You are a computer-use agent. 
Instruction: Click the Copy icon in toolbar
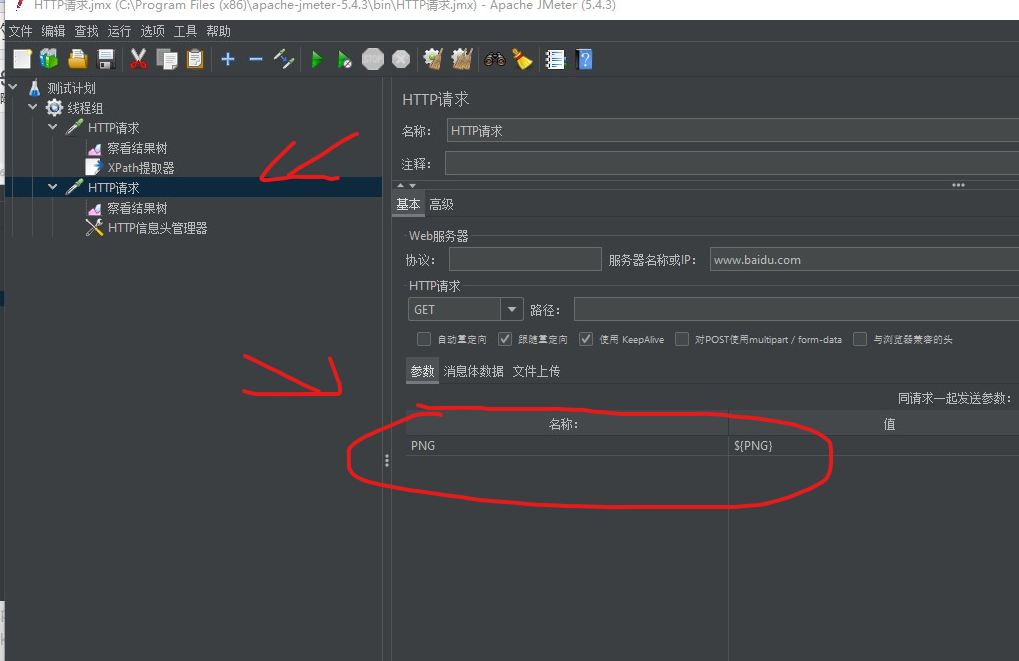pyautogui.click(x=166, y=59)
